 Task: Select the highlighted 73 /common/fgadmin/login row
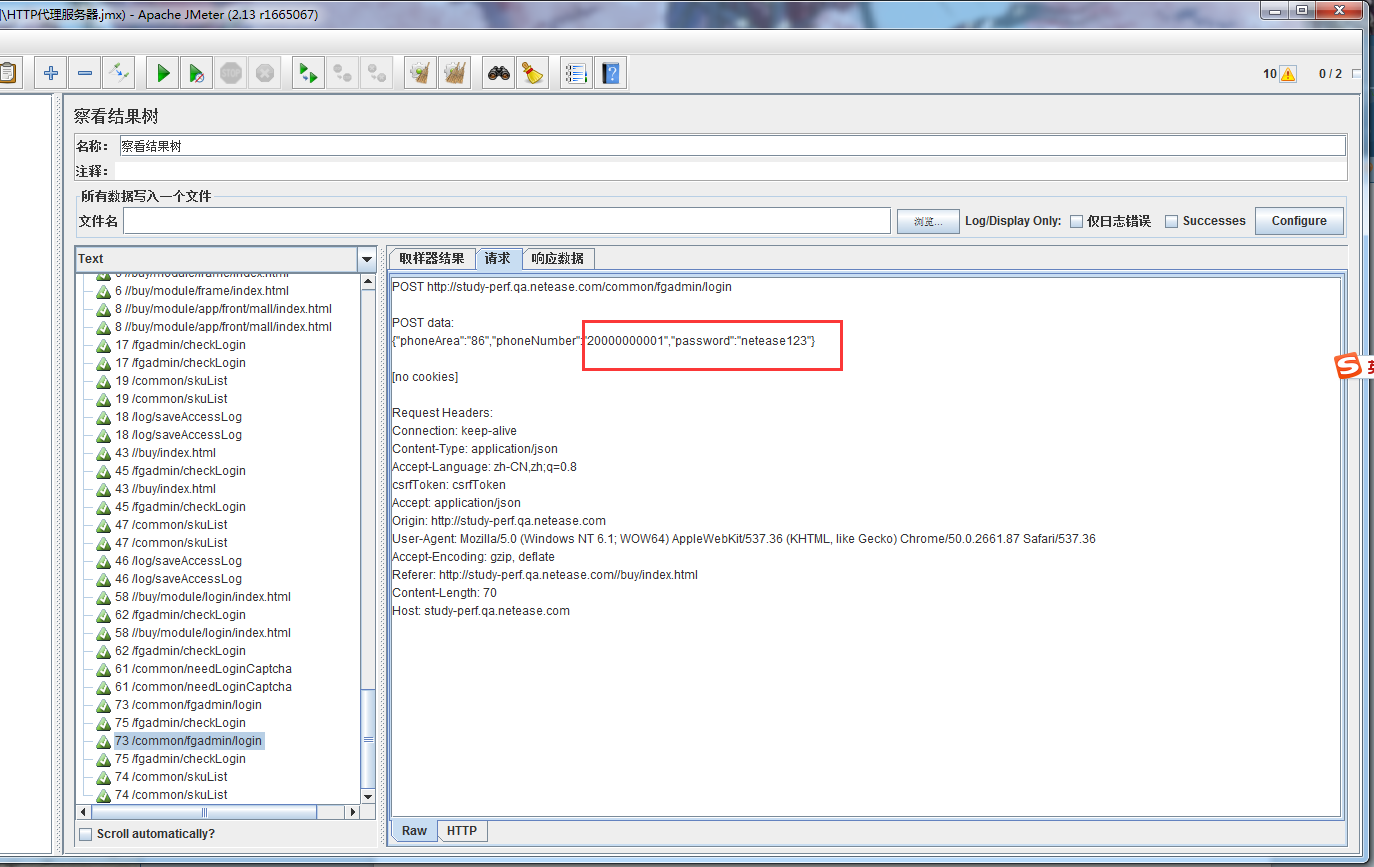click(188, 741)
